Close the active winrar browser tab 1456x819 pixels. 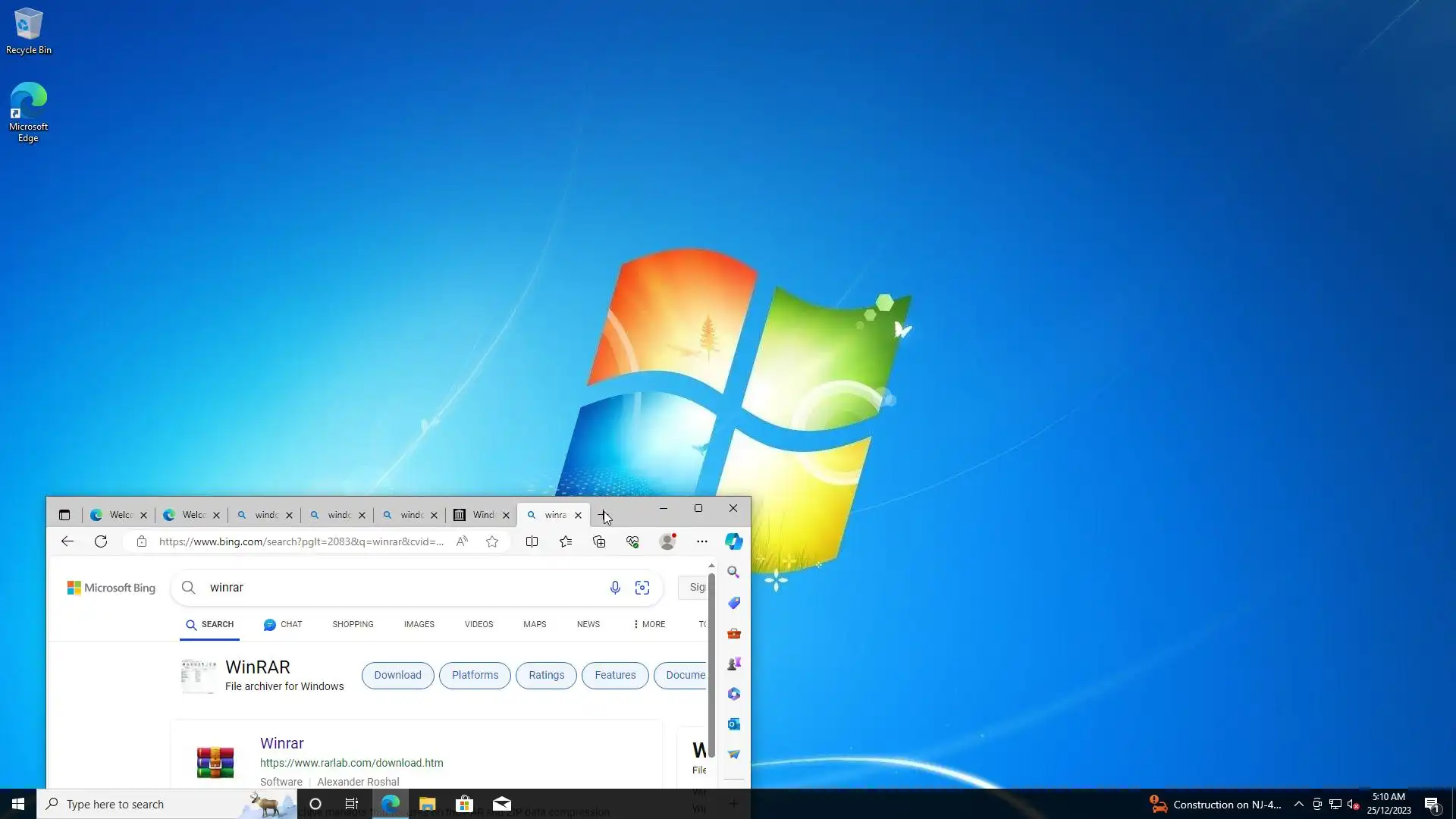(x=578, y=515)
